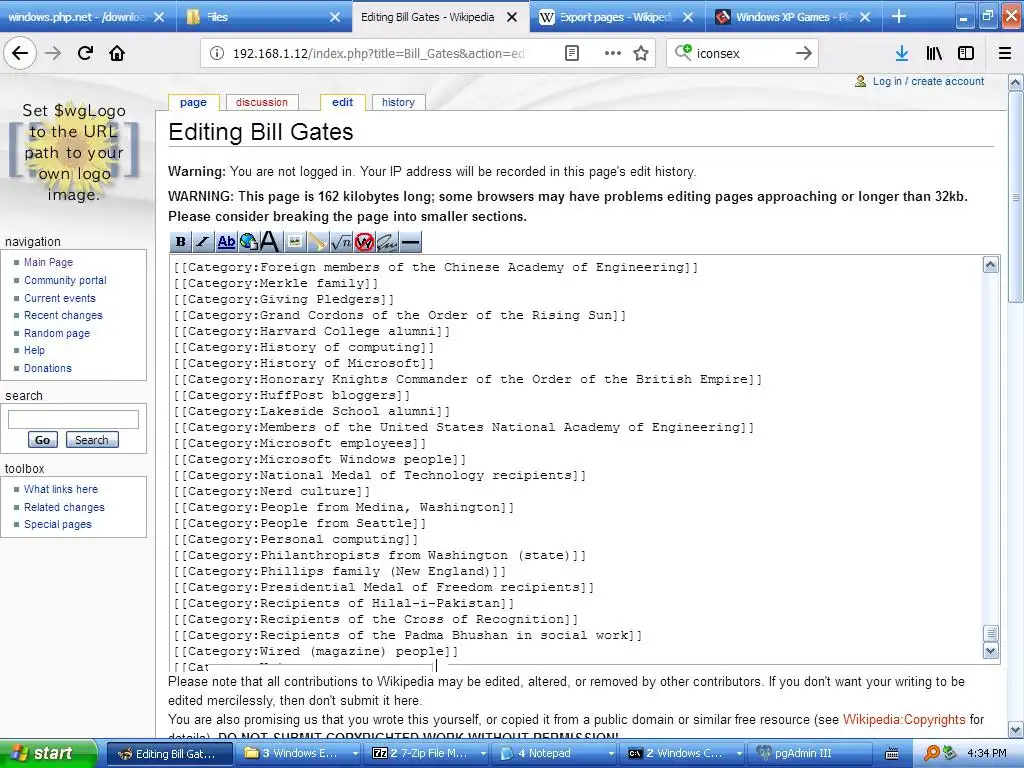Click the Go search button
The height and width of the screenshot is (768, 1024).
click(x=42, y=440)
